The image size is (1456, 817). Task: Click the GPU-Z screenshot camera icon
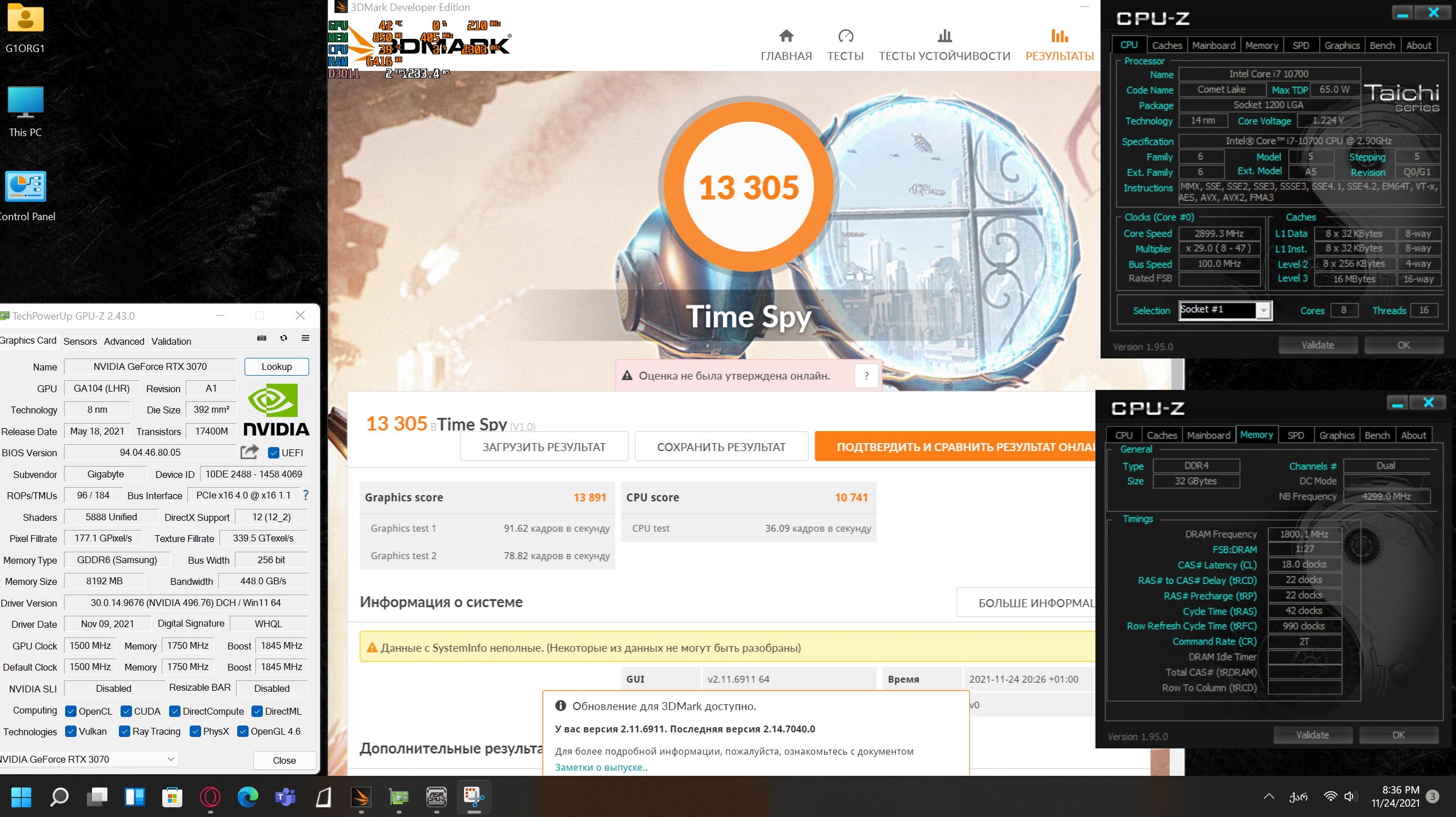tap(262, 338)
